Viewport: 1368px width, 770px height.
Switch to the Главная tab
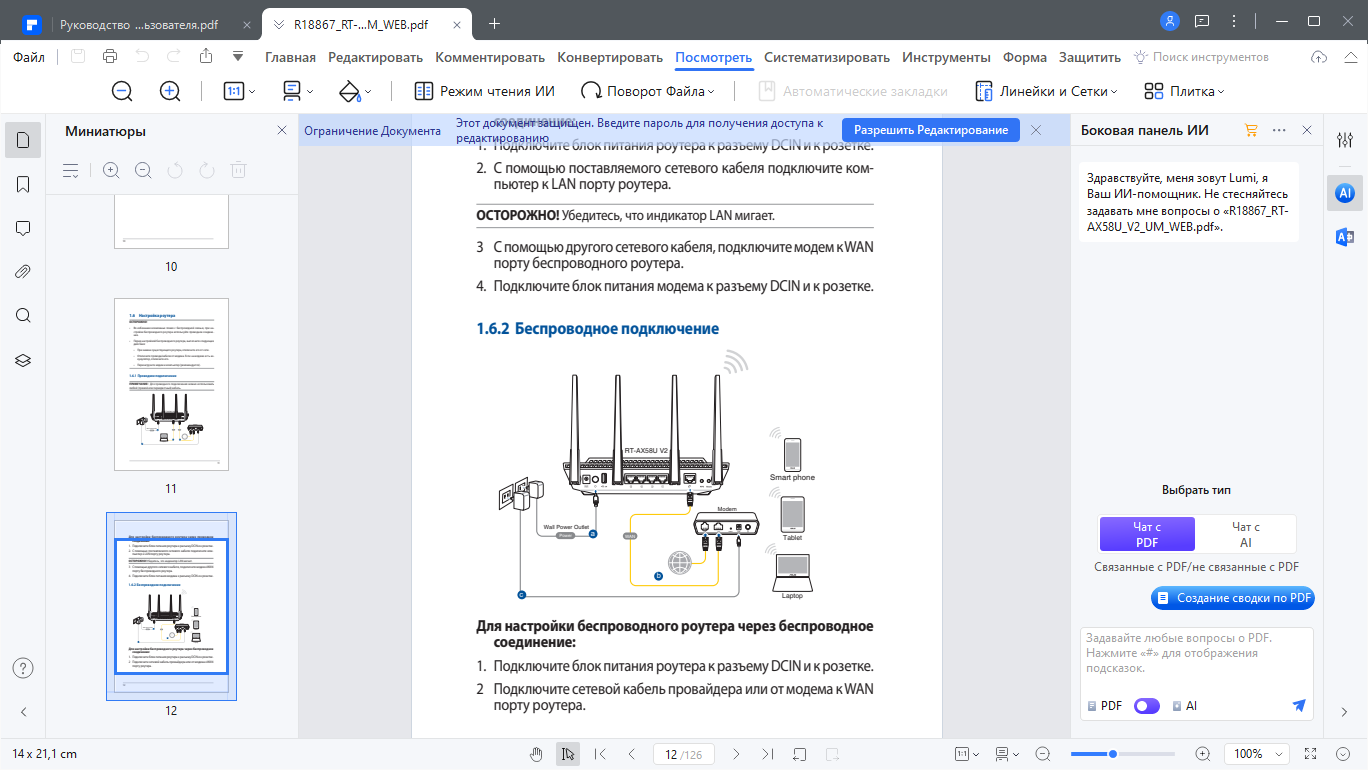tap(290, 57)
